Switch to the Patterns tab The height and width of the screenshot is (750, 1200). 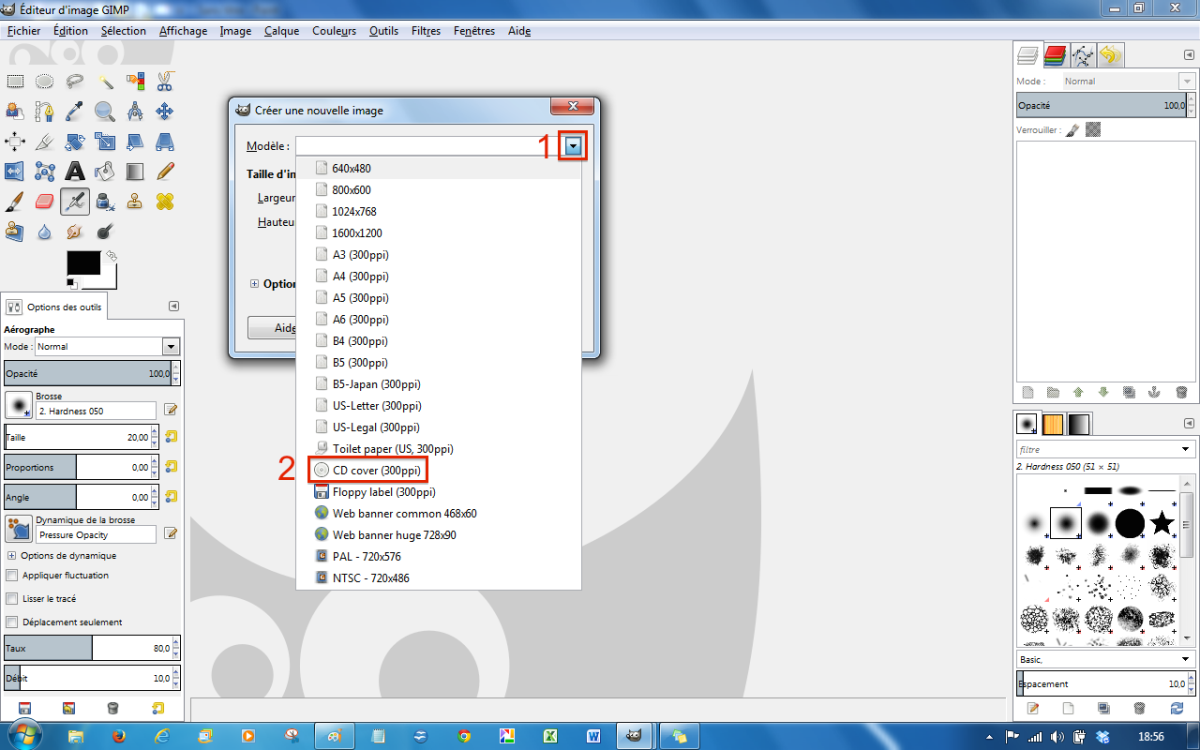(1053, 423)
